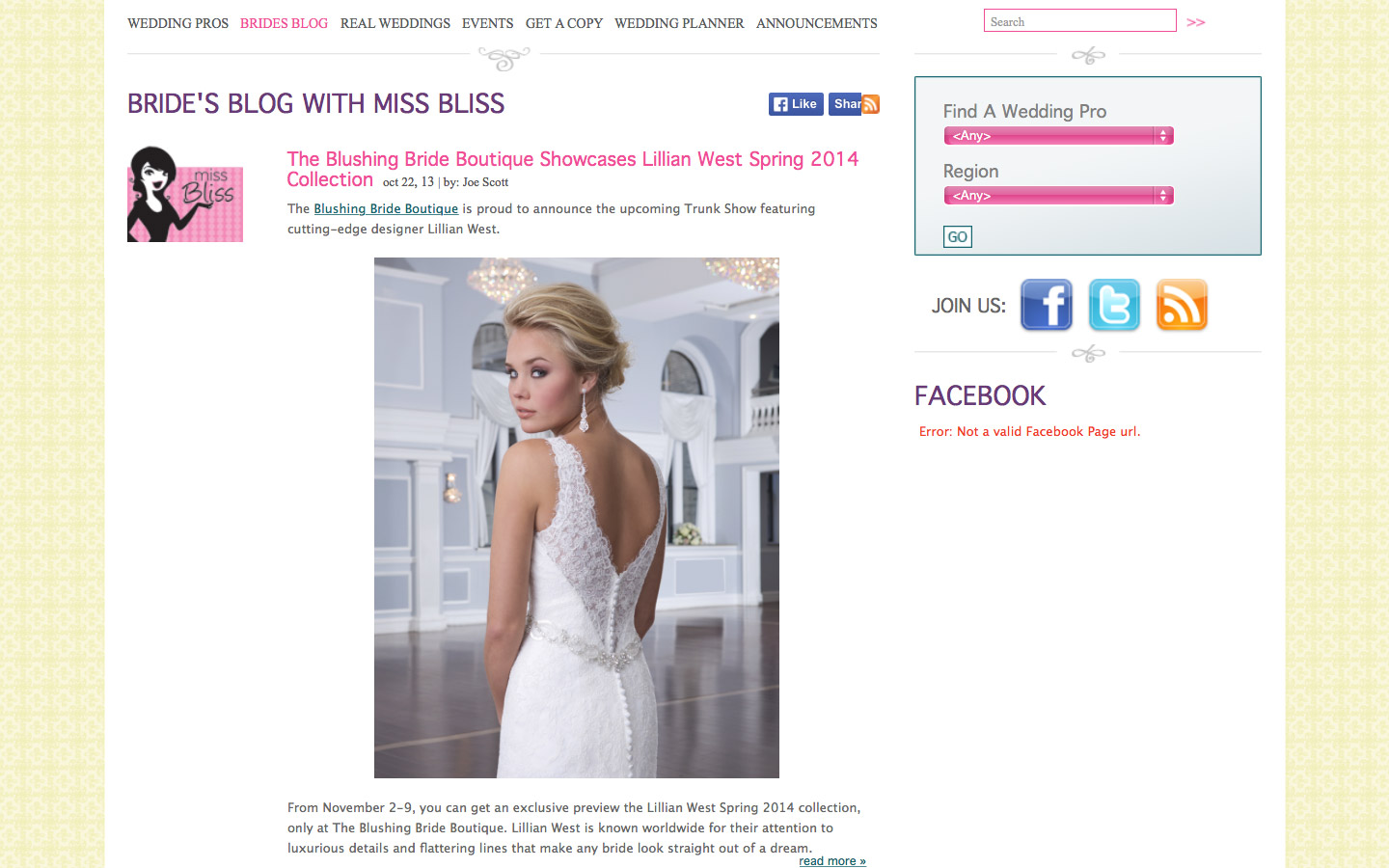Click the Facebook Like button
The height and width of the screenshot is (868, 1389).
(x=796, y=104)
